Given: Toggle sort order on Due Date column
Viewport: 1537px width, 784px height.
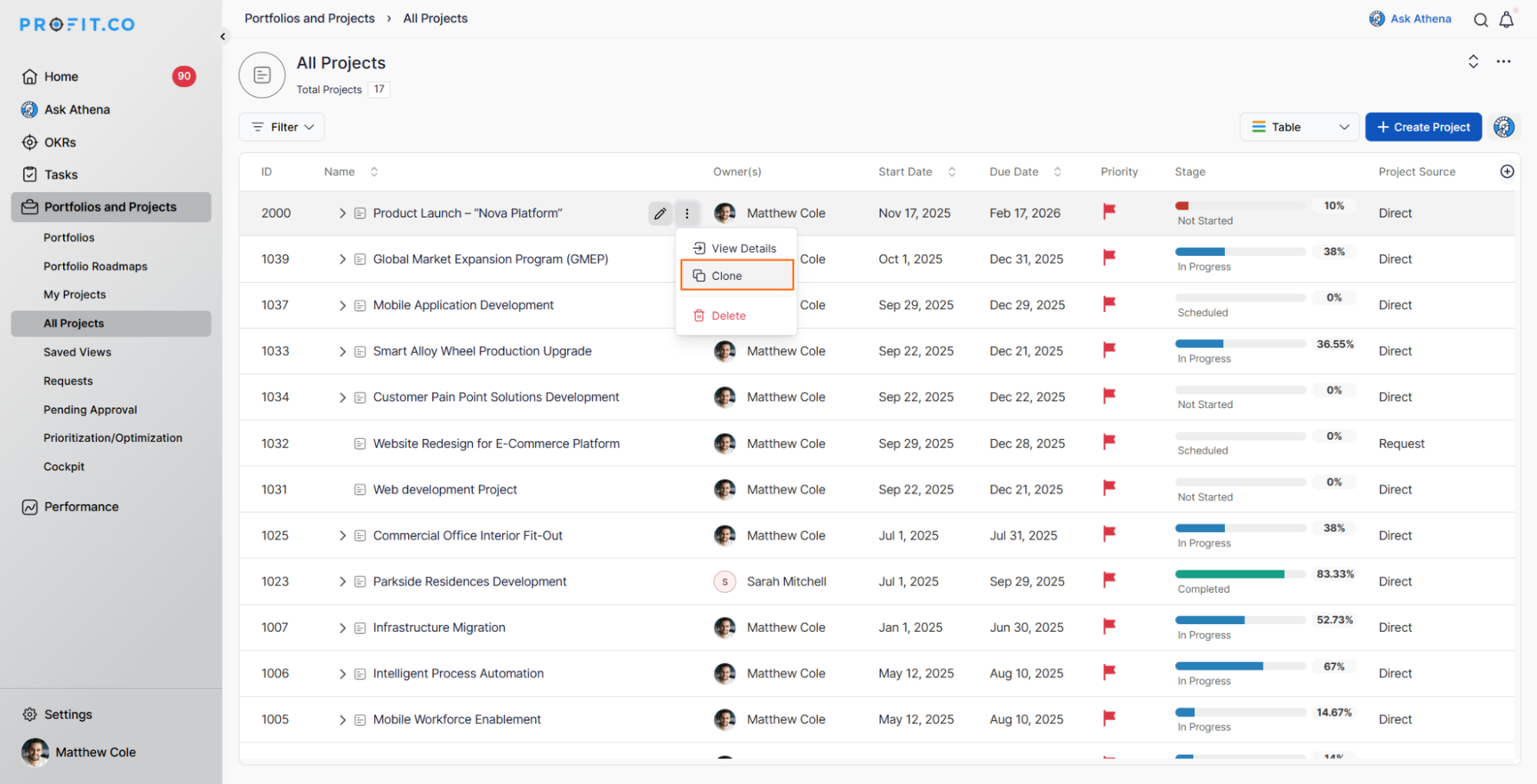Looking at the screenshot, I should click(x=1057, y=171).
